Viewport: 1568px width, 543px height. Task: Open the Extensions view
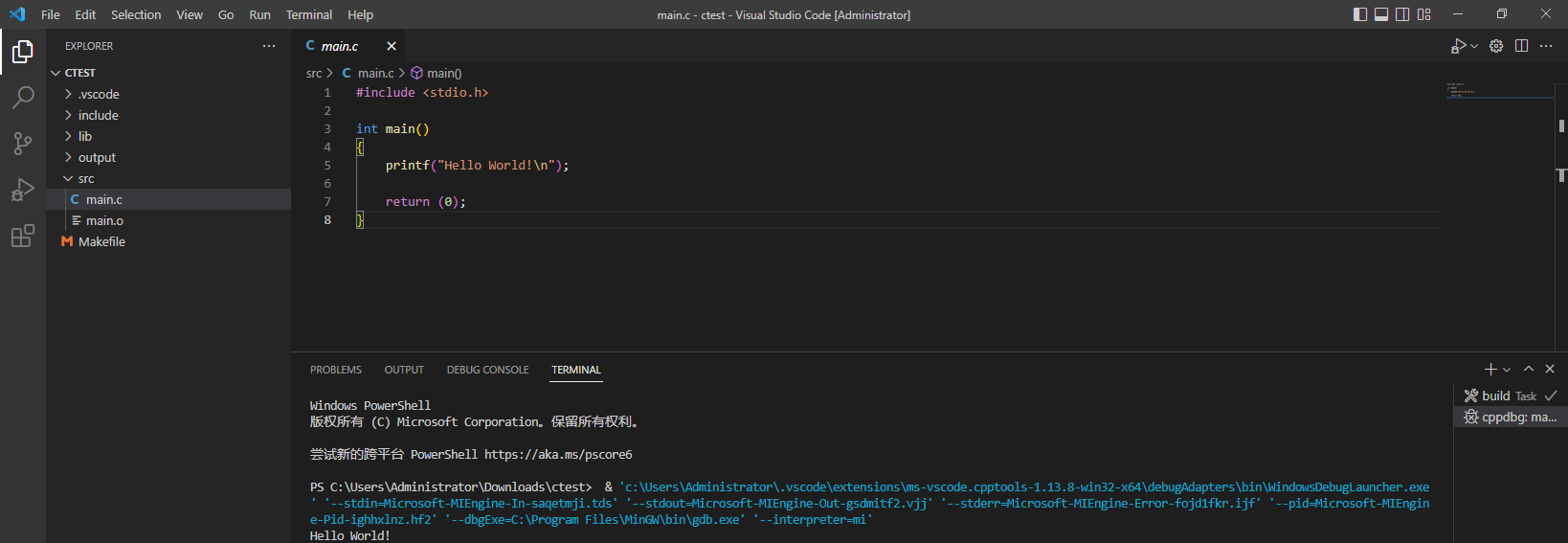click(23, 236)
